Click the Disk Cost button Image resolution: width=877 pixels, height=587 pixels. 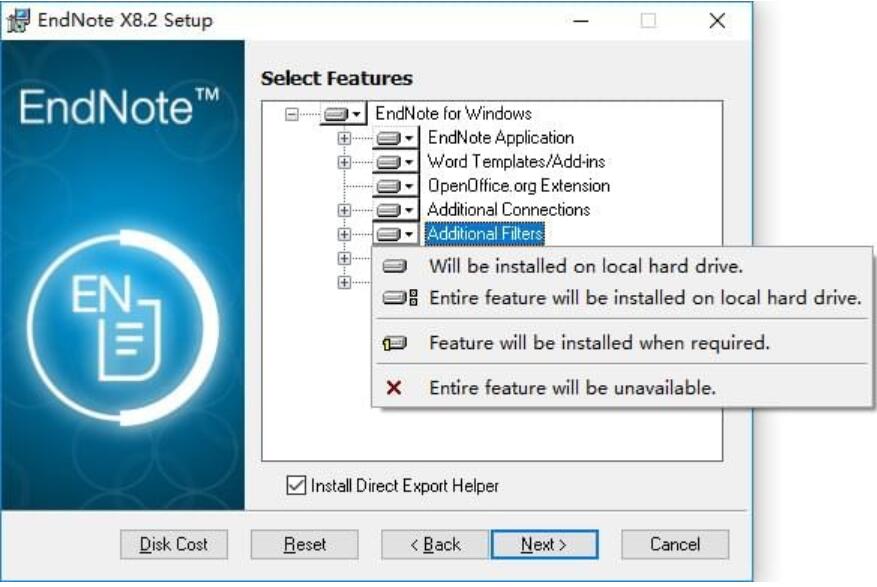[x=174, y=545]
